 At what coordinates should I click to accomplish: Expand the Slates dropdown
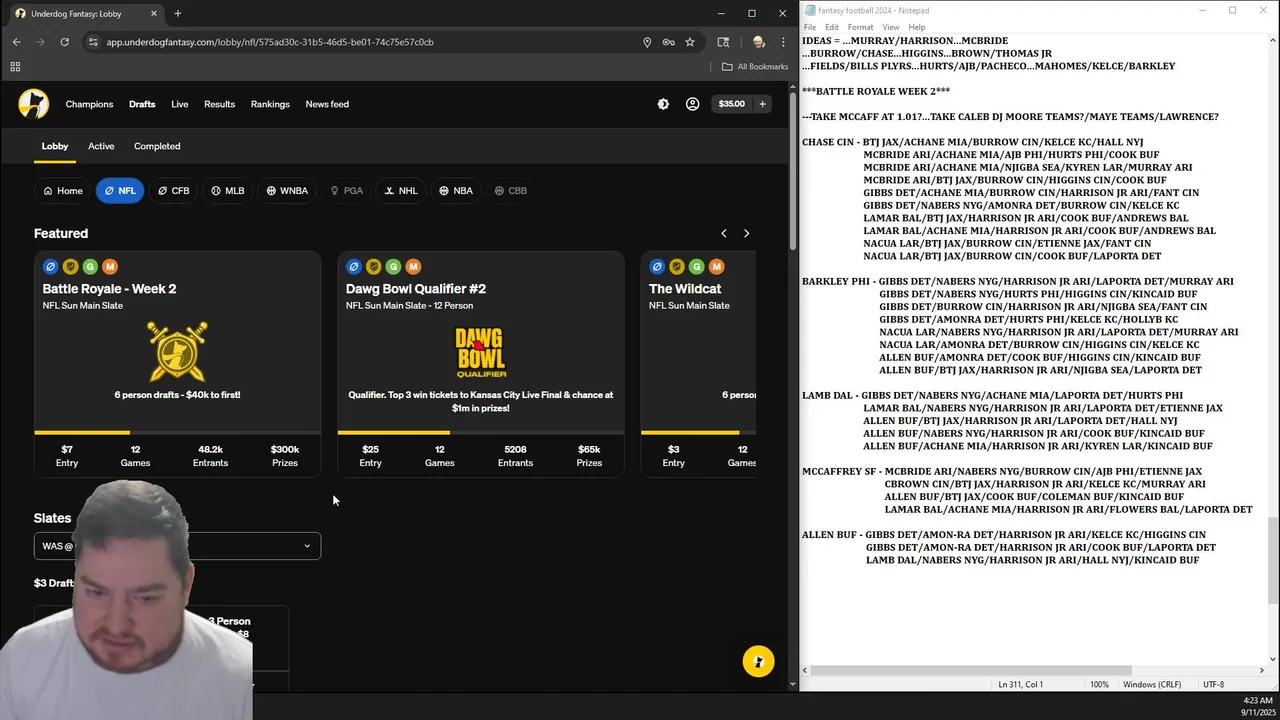click(x=177, y=546)
